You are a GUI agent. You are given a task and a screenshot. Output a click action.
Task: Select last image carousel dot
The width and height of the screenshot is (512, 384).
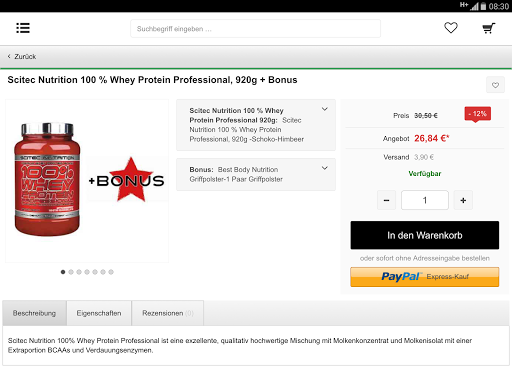tap(111, 272)
